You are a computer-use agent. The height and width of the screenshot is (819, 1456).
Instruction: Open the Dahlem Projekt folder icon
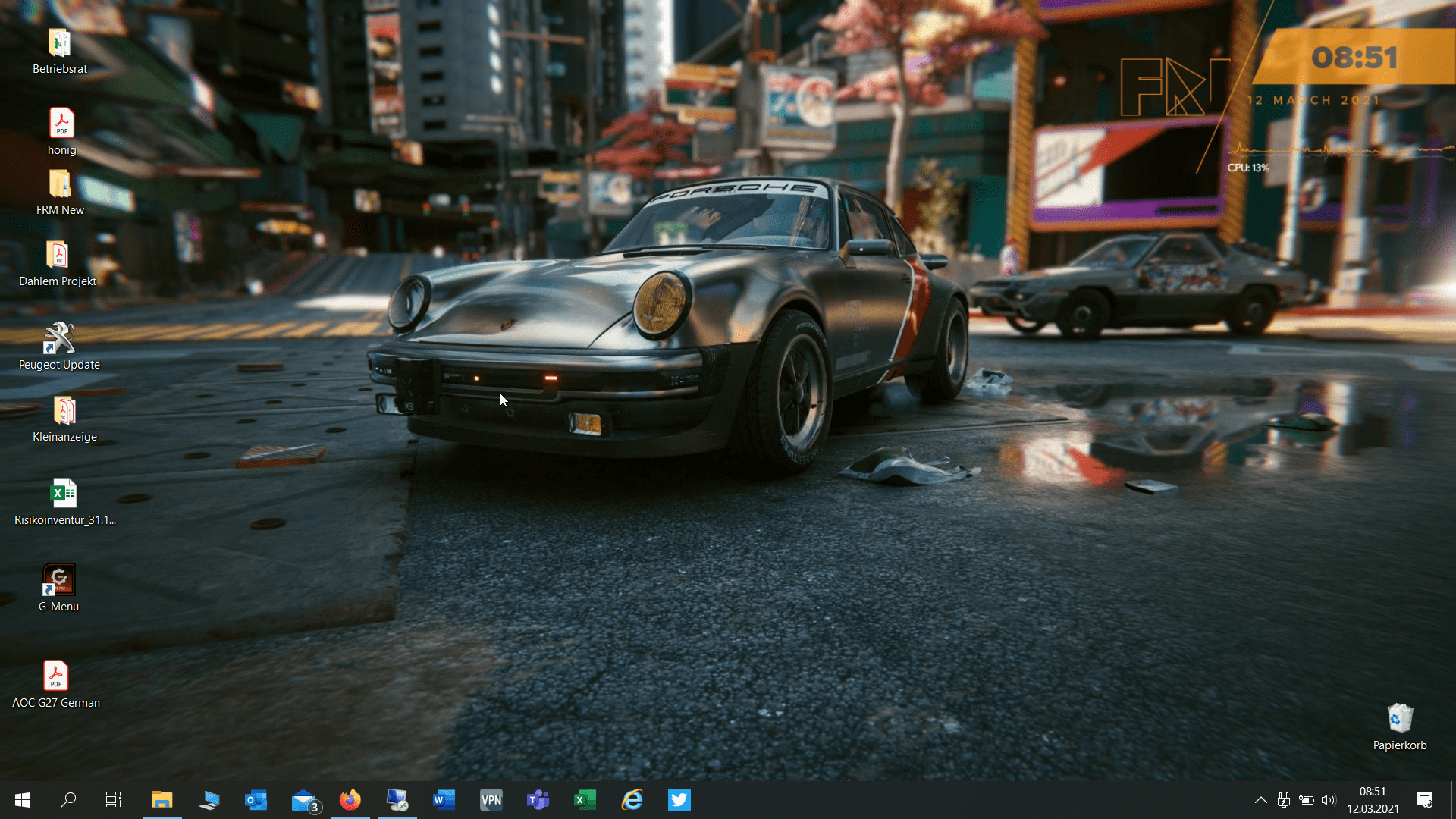click(x=58, y=264)
